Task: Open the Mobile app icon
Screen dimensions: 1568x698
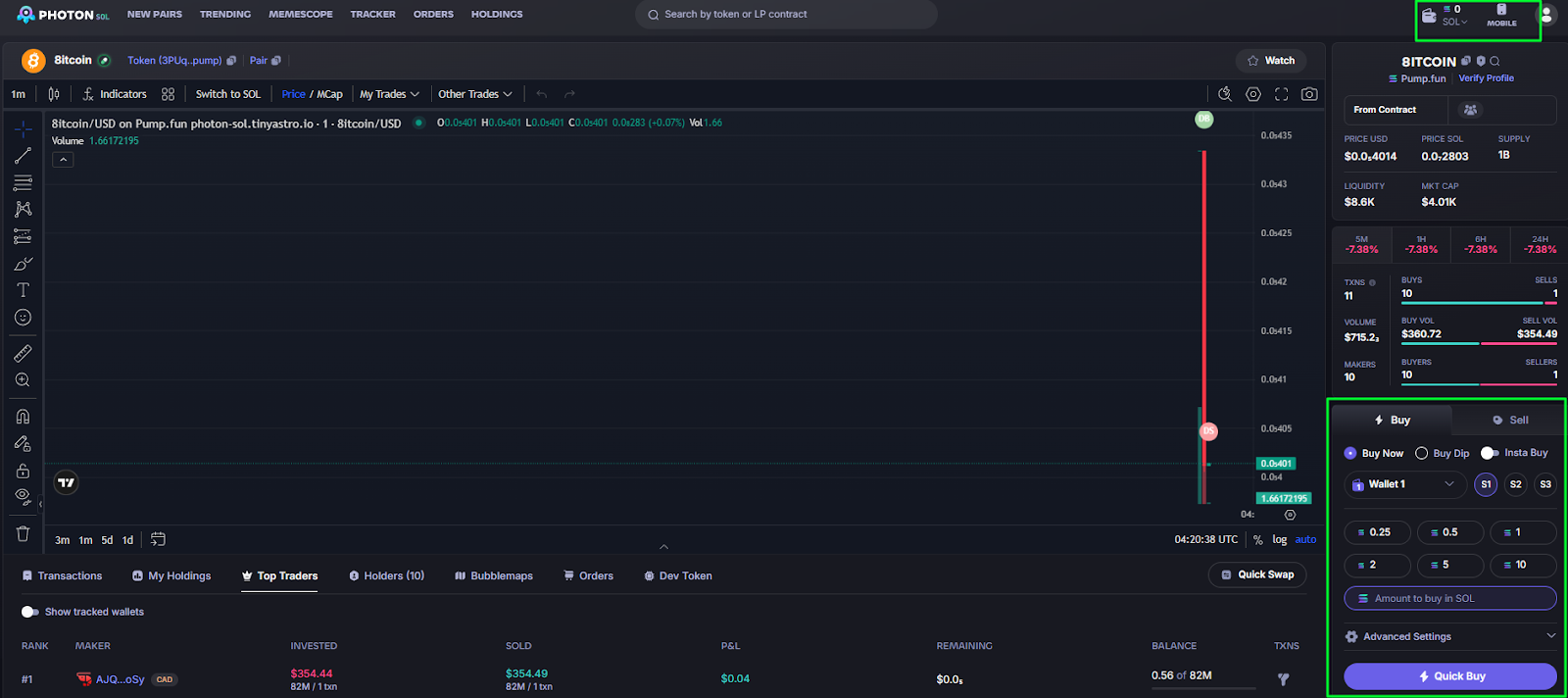Action: (1501, 15)
